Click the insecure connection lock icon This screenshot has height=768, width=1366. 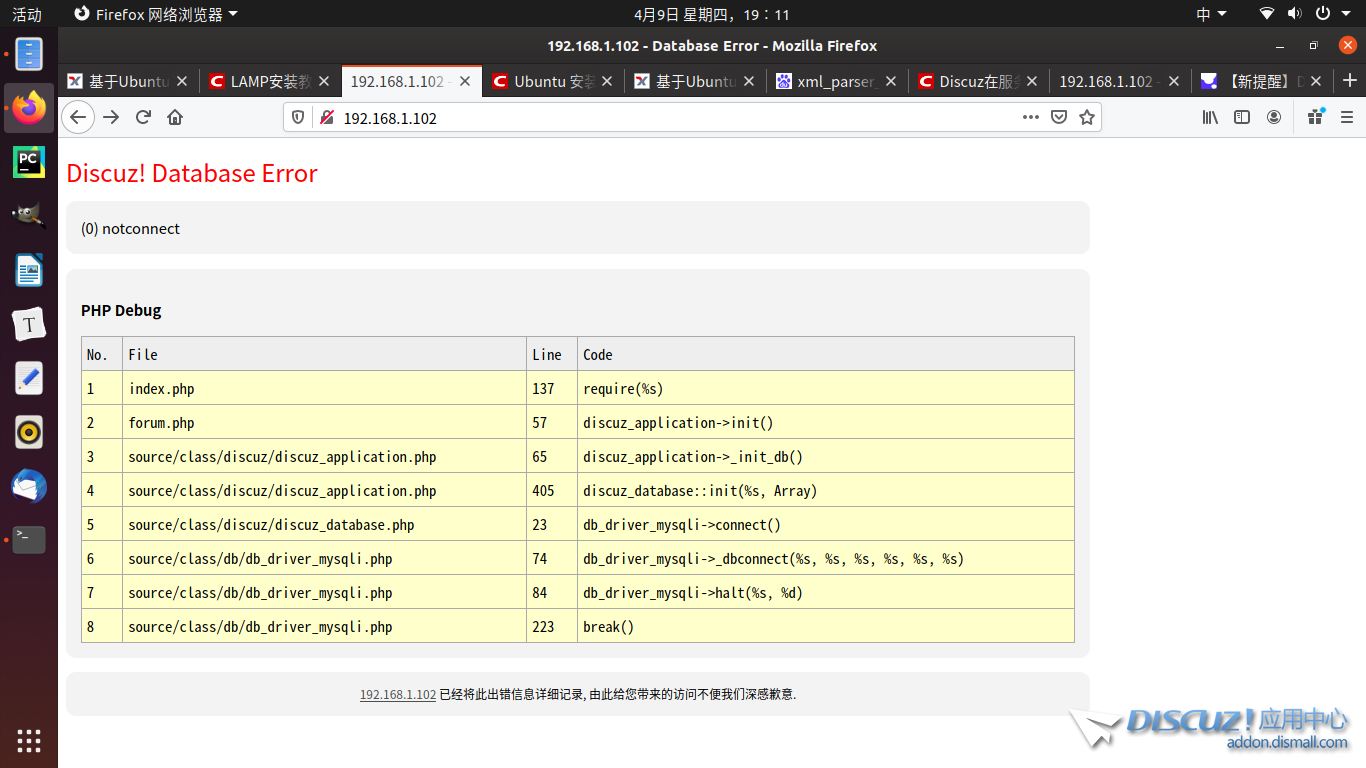click(x=326, y=118)
